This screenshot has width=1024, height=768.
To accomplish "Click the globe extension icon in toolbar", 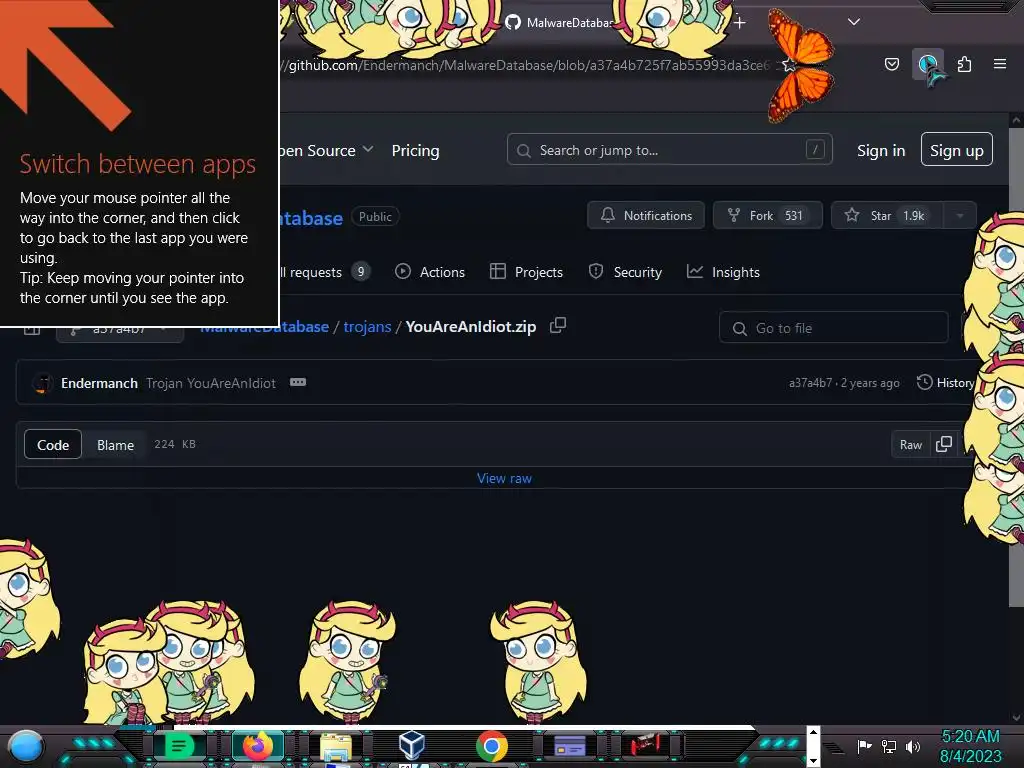I will tap(927, 64).
